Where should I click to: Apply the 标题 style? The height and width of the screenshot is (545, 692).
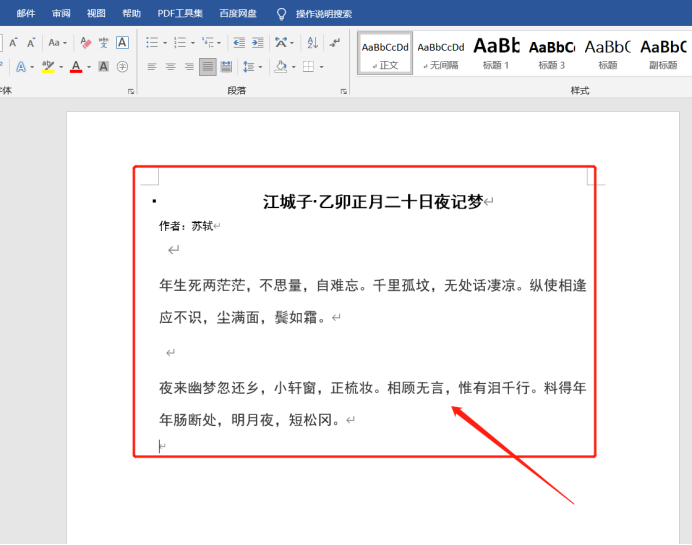607,53
